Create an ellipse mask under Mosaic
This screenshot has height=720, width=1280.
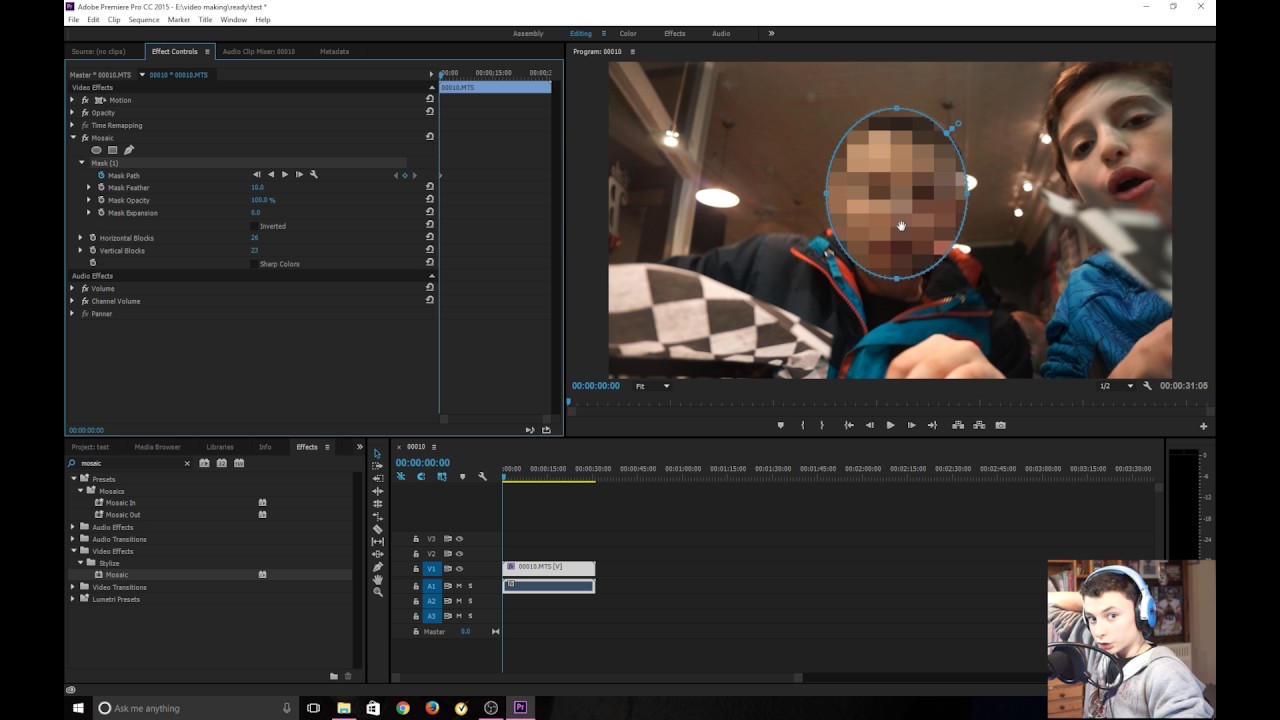[96, 150]
